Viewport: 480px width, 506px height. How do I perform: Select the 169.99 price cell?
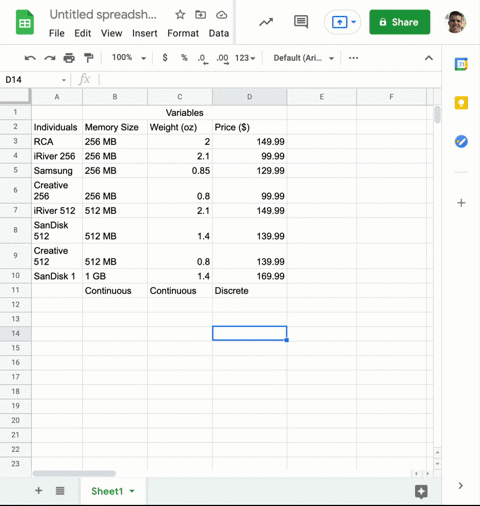coord(249,276)
